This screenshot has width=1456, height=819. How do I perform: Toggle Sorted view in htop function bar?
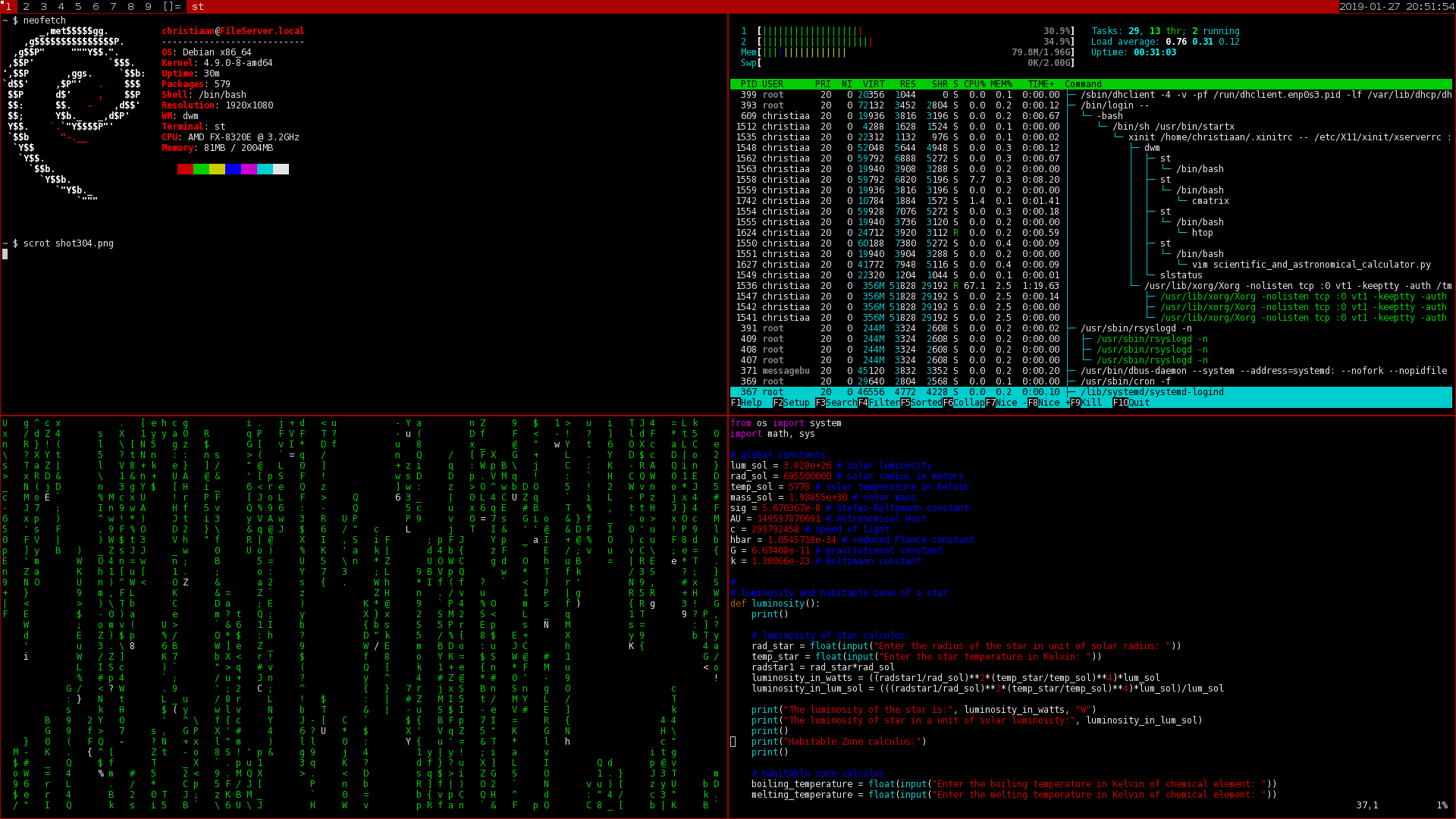coord(921,403)
